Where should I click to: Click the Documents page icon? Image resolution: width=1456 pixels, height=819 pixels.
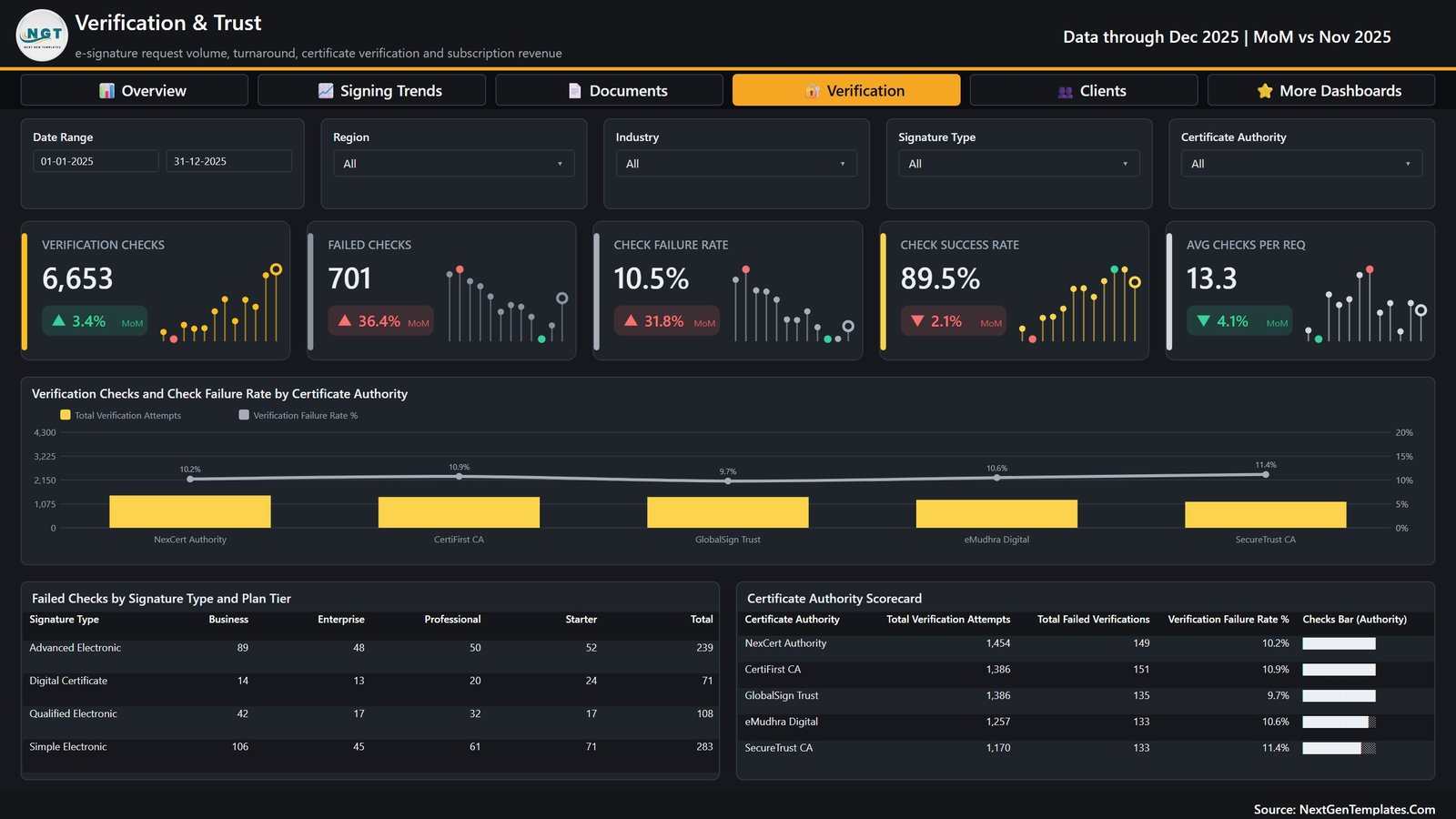[x=574, y=91]
